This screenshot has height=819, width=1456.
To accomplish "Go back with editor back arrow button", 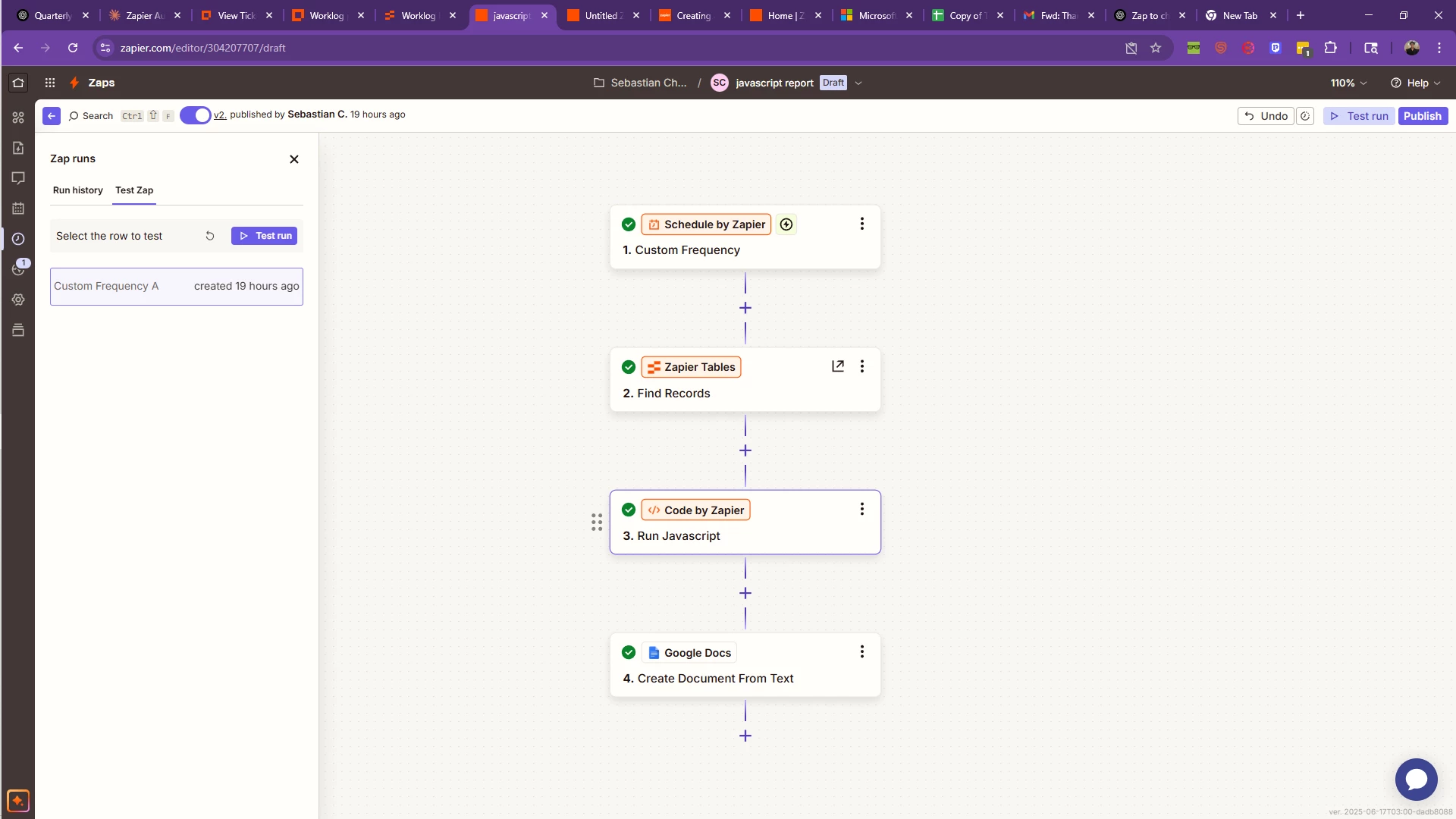I will point(52,116).
